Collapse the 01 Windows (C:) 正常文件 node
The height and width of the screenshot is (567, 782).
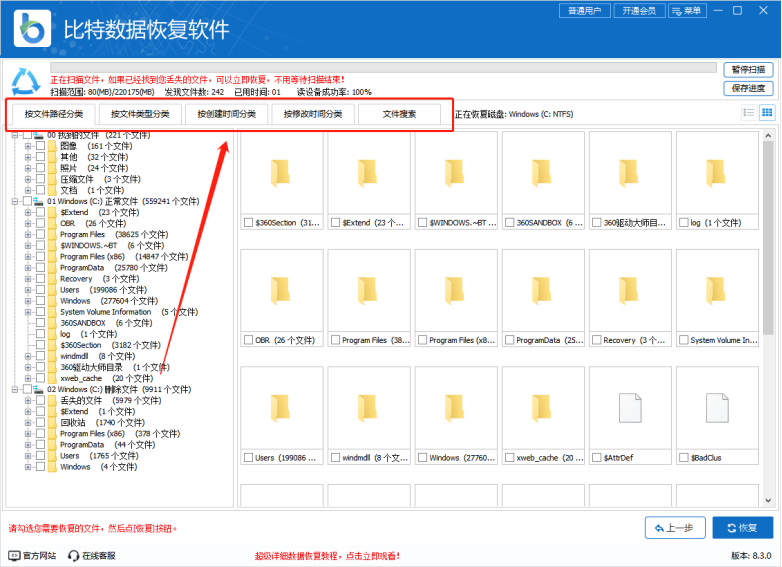click(x=15, y=201)
